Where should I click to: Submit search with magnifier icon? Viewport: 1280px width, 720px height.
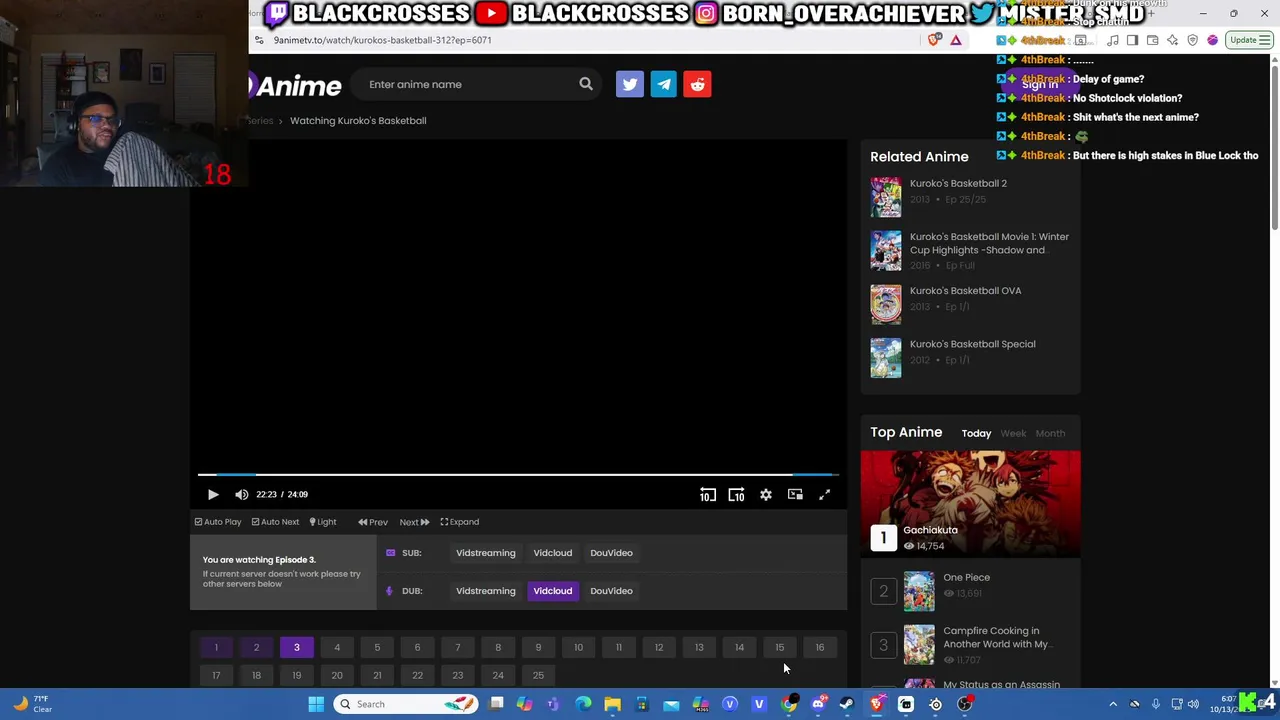click(x=586, y=84)
